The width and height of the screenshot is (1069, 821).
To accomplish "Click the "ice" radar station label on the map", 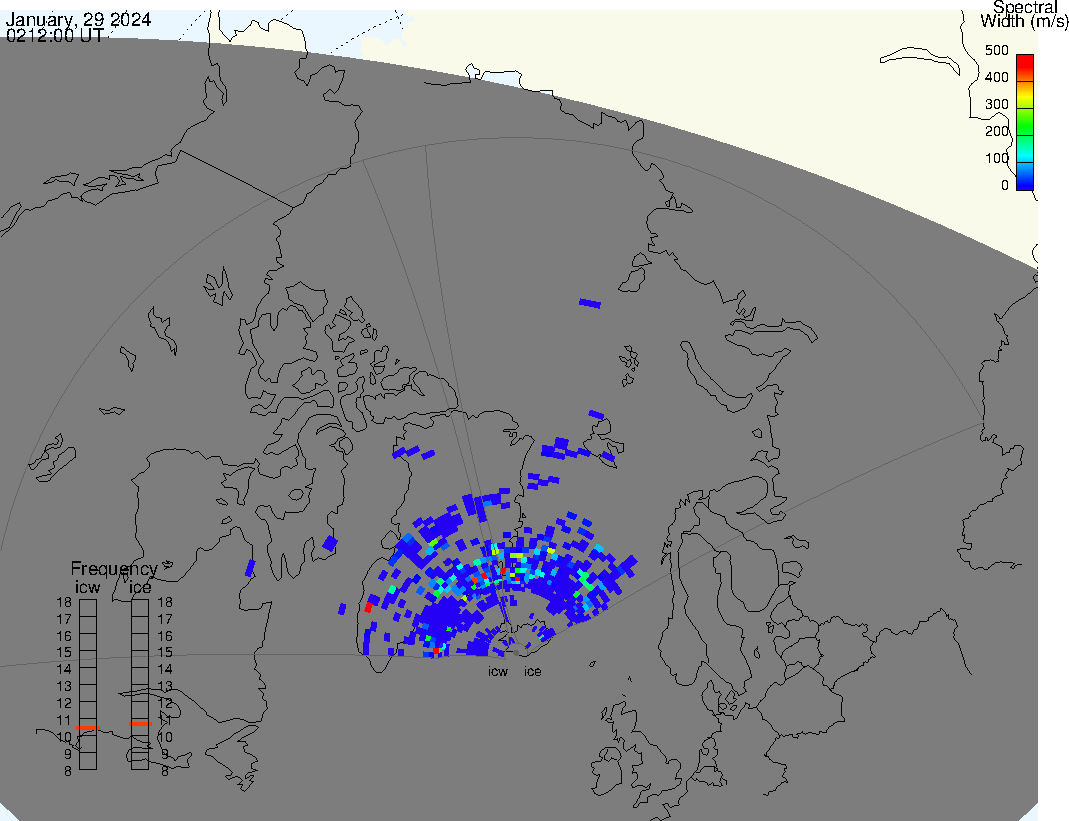I will coord(532,672).
